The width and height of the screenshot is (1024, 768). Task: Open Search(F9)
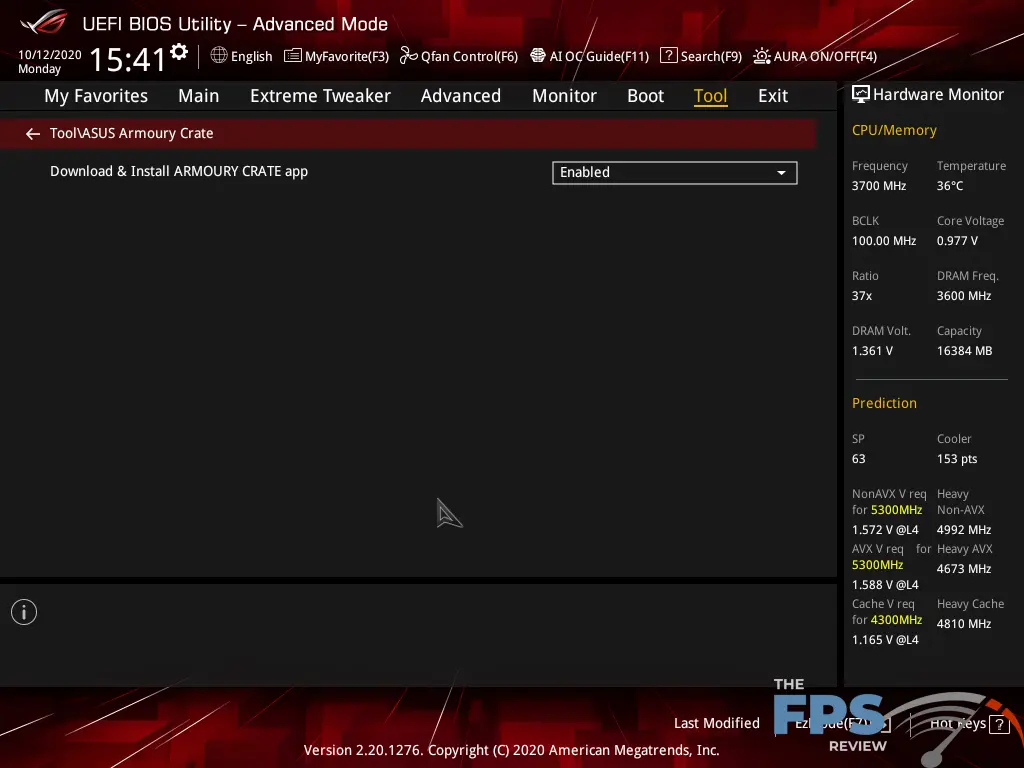tap(701, 56)
